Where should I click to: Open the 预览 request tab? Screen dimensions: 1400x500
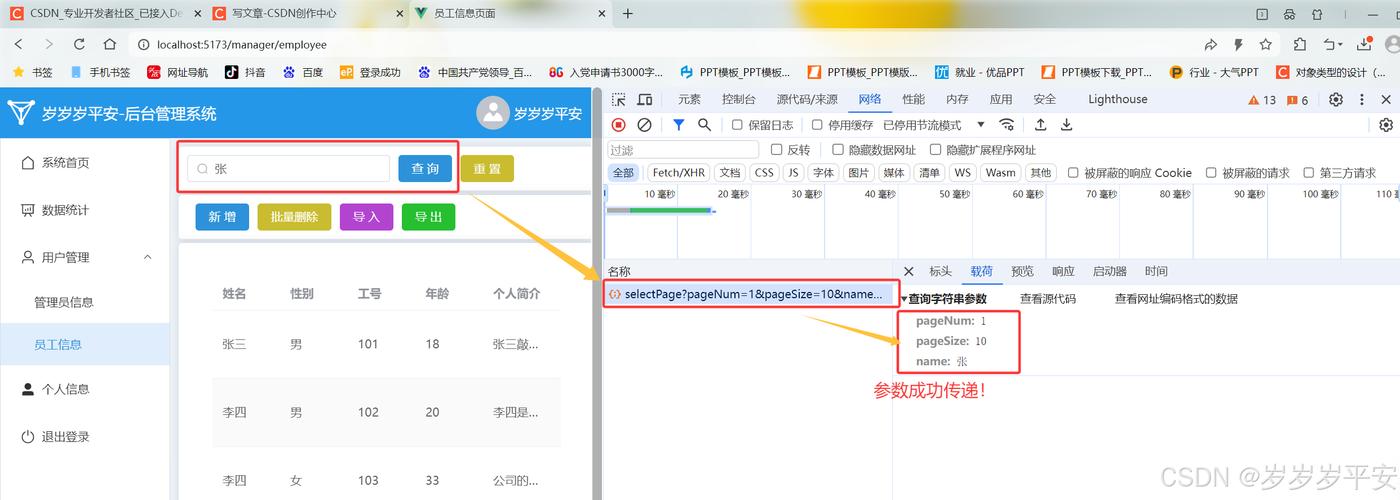tap(1022, 271)
